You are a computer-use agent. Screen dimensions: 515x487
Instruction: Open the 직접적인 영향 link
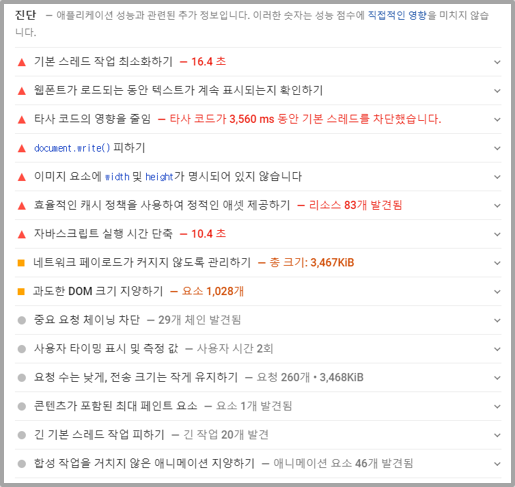coord(397,15)
